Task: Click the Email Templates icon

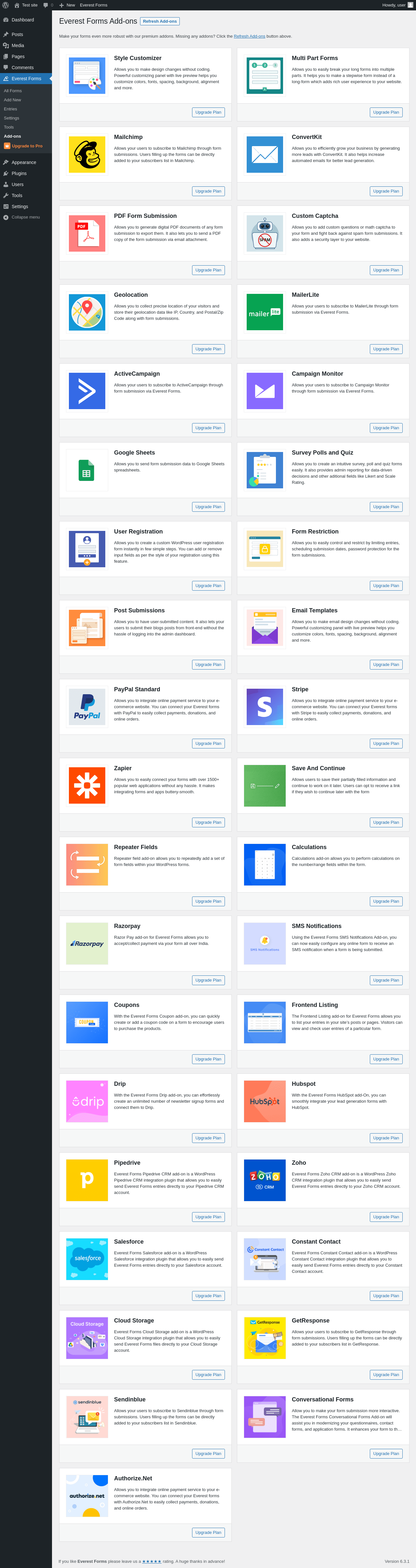Action: 265,628
